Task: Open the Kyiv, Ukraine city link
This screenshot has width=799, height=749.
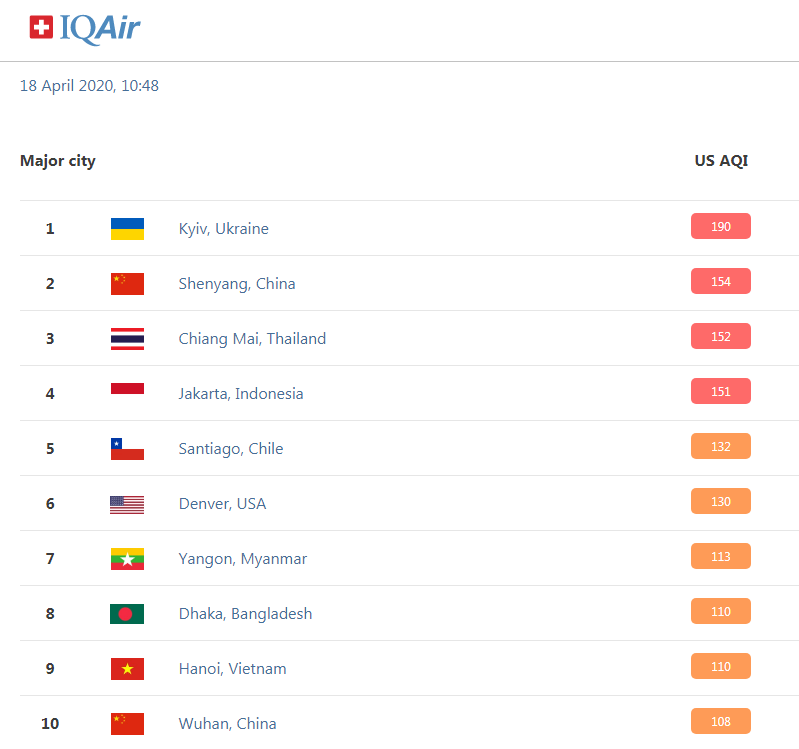Action: (x=223, y=229)
